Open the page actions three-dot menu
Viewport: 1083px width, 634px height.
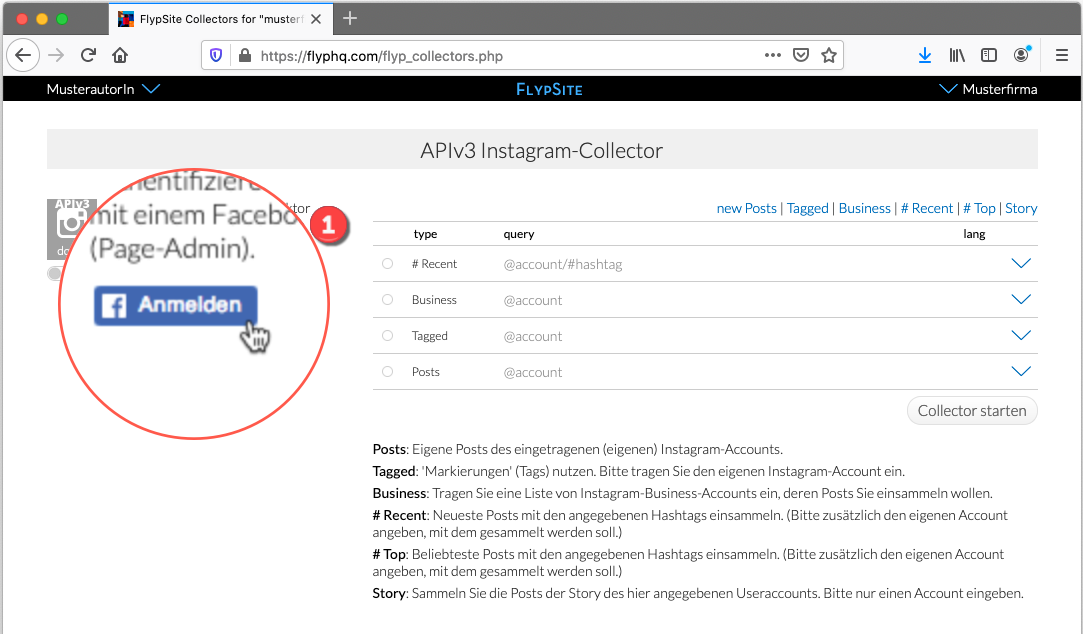click(773, 55)
